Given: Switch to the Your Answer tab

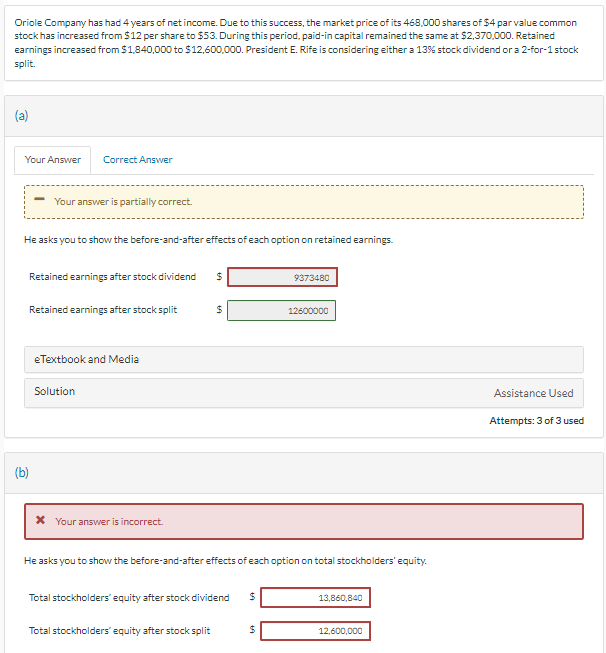Looking at the screenshot, I should pyautogui.click(x=53, y=160).
